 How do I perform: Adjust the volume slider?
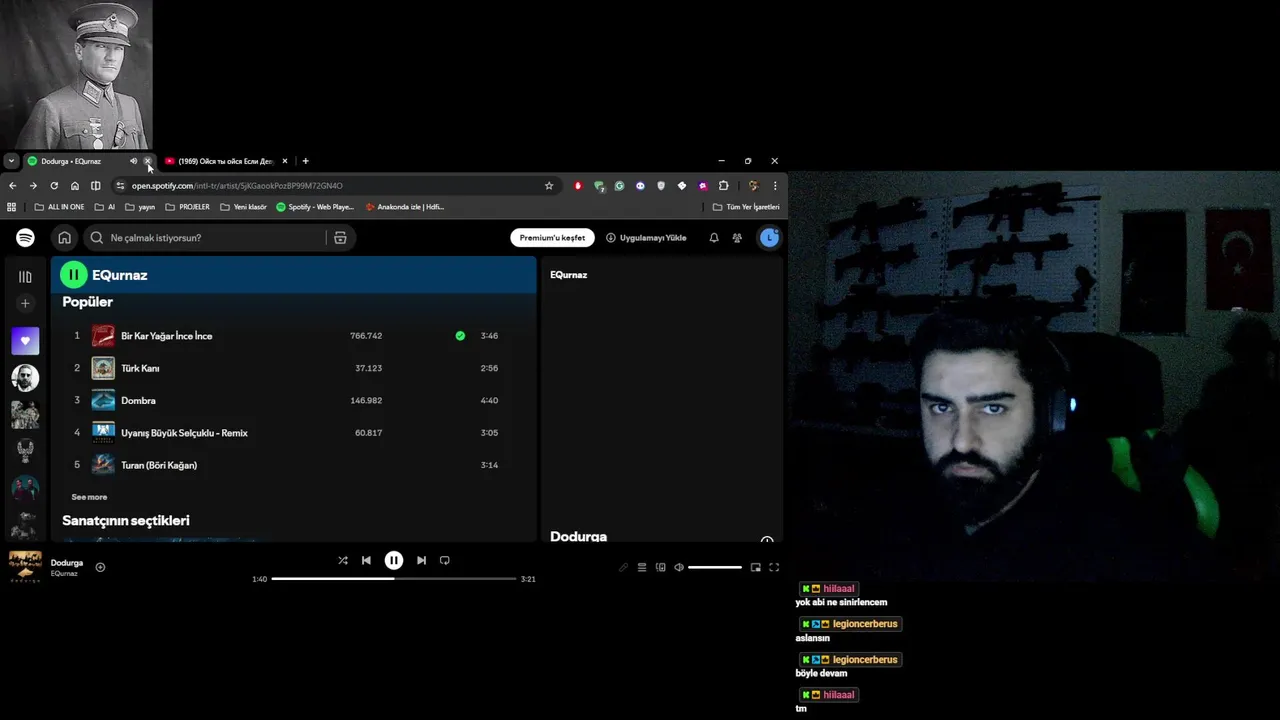715,567
